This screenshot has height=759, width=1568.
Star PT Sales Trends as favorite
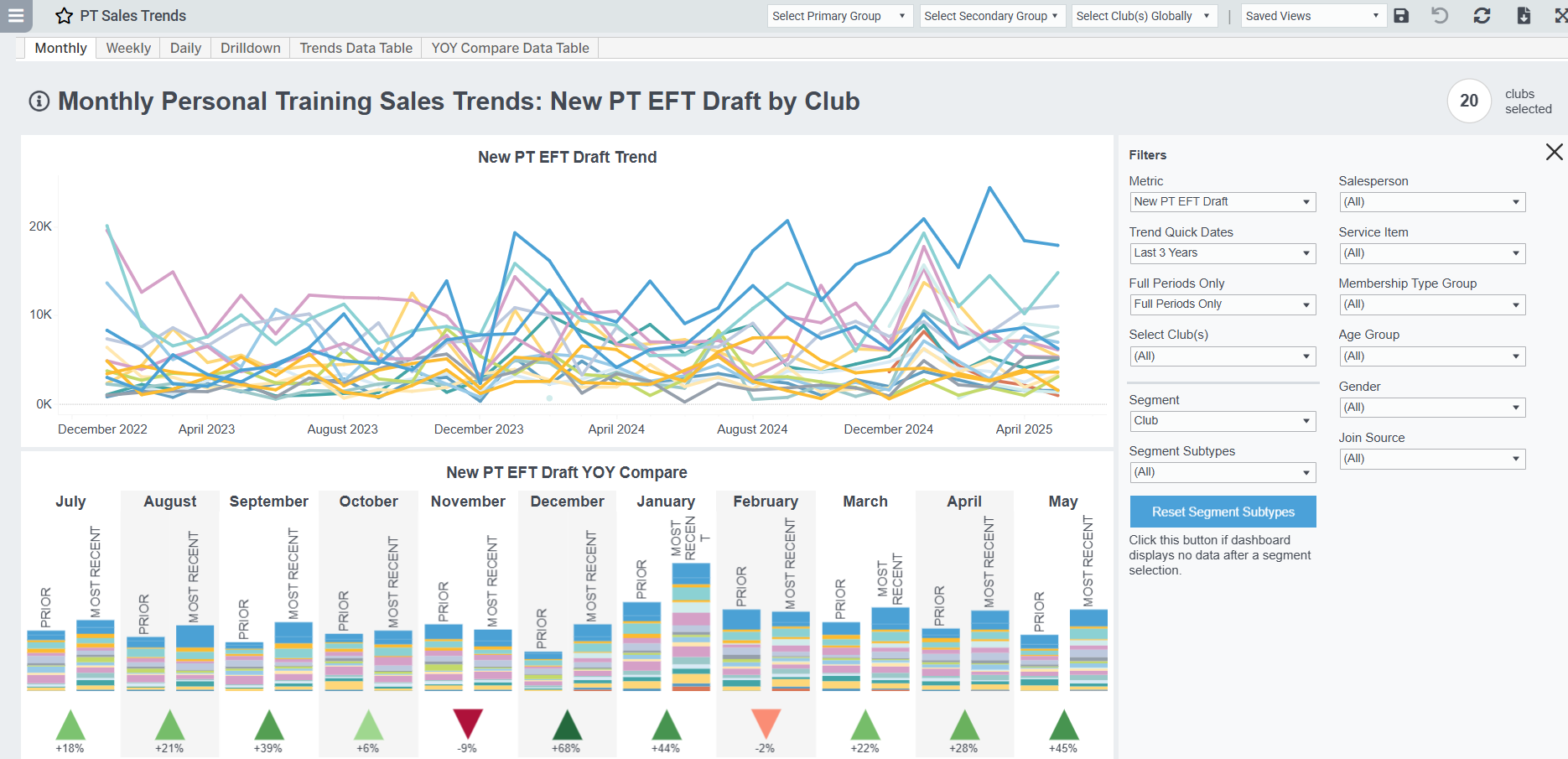click(64, 15)
